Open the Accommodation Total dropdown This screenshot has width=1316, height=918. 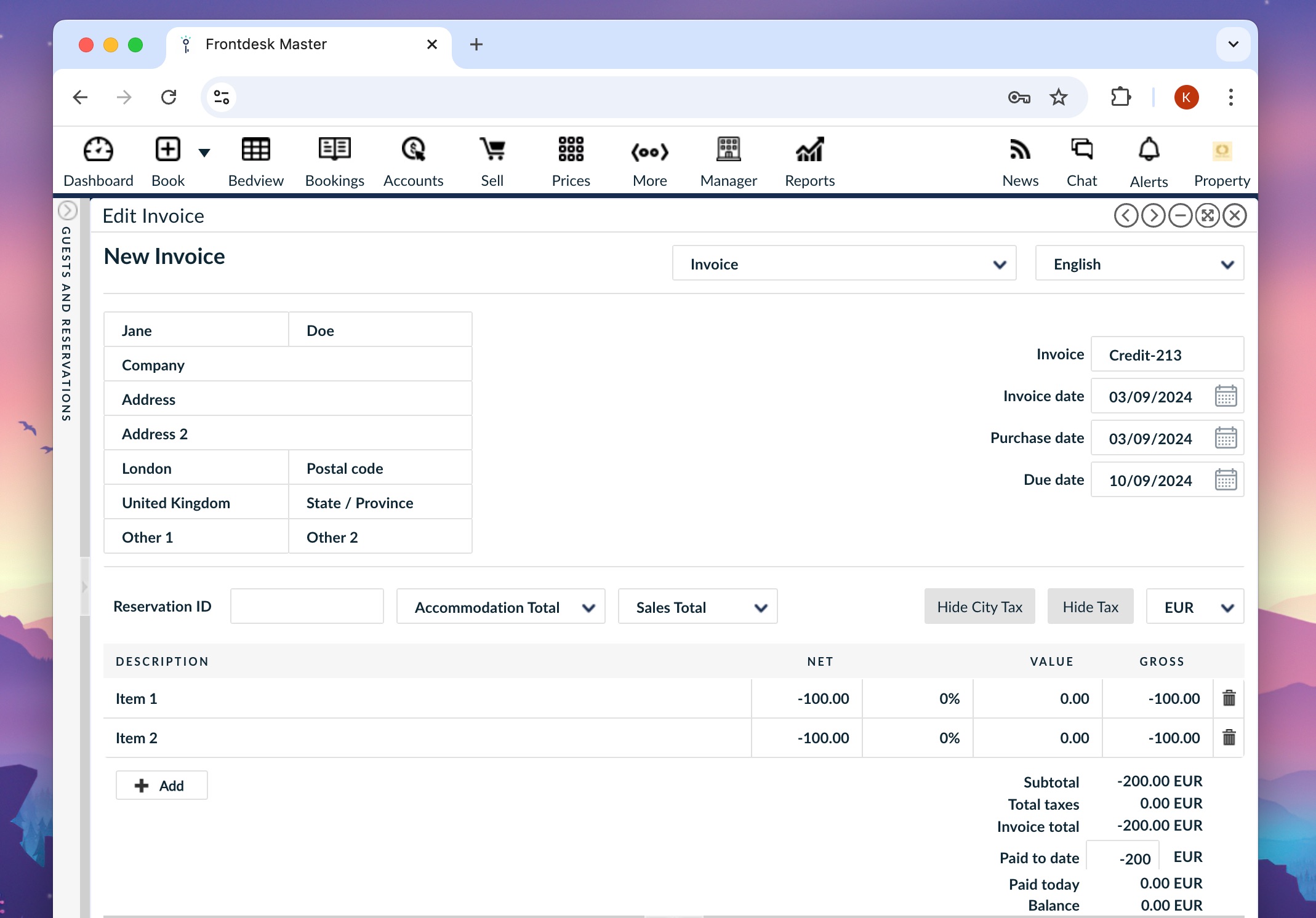pyautogui.click(x=500, y=607)
